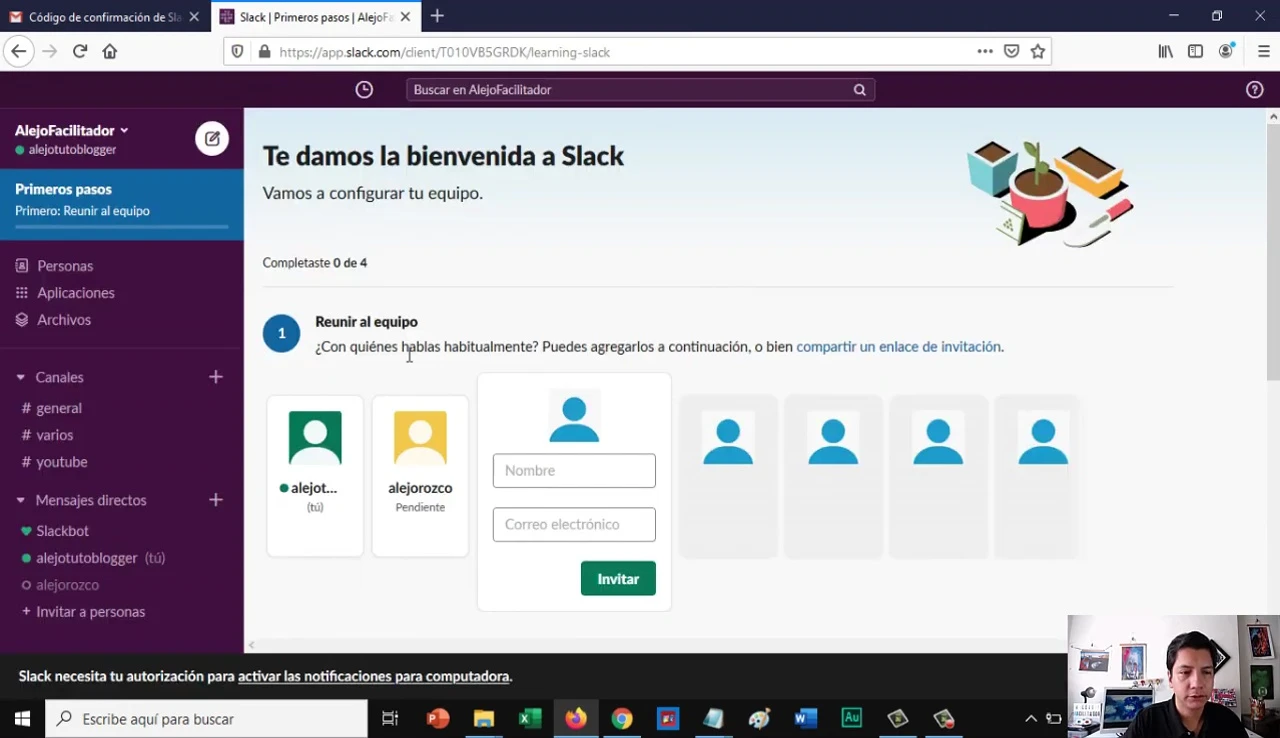1280x738 pixels.
Task: Click the Personas sidebar icon
Action: 22,266
